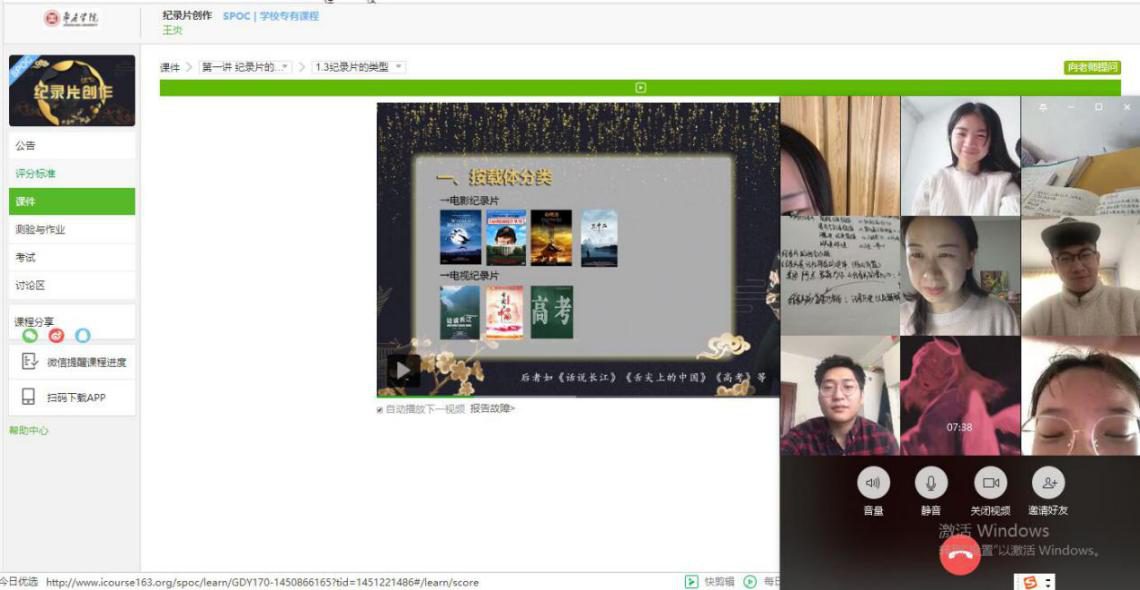Viewport: 1140px width, 590px height.
Task: Click the volume (音量) speaker icon
Action: pos(873,484)
